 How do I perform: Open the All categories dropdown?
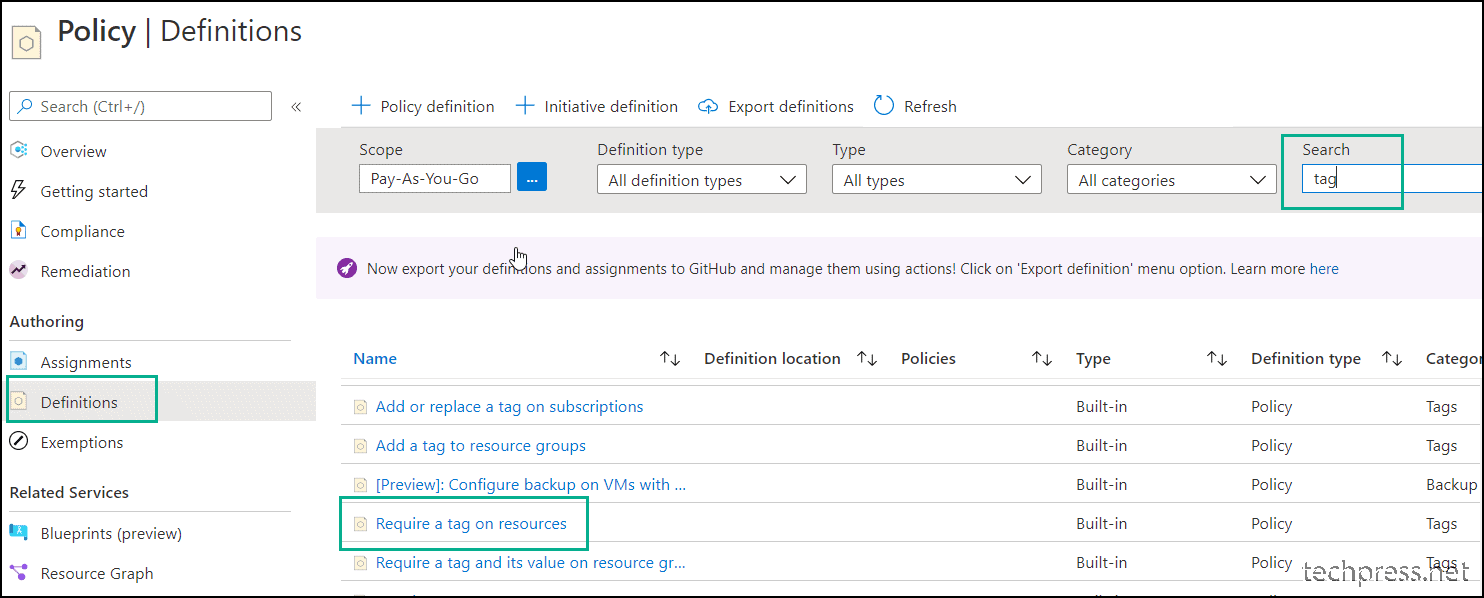[1171, 180]
